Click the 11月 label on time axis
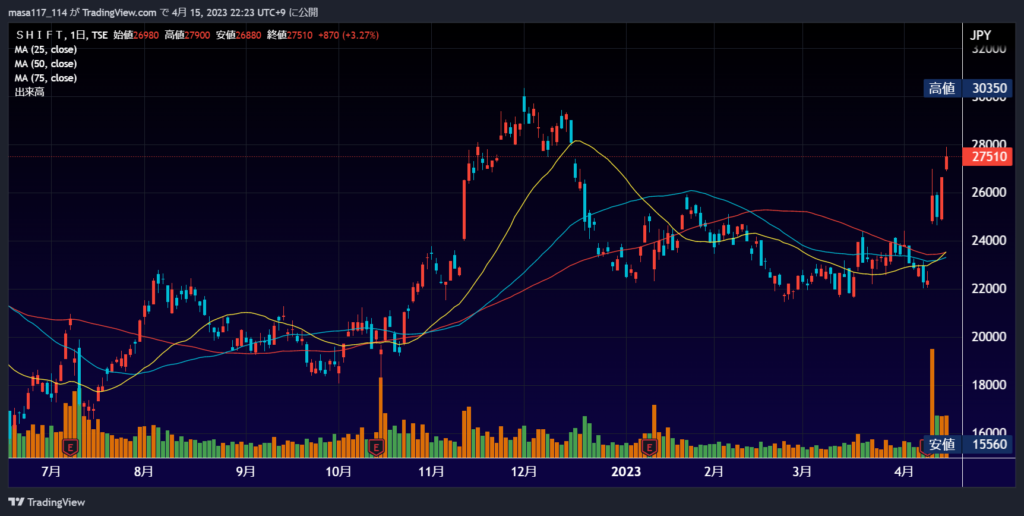This screenshot has width=1024, height=516. [x=431, y=471]
